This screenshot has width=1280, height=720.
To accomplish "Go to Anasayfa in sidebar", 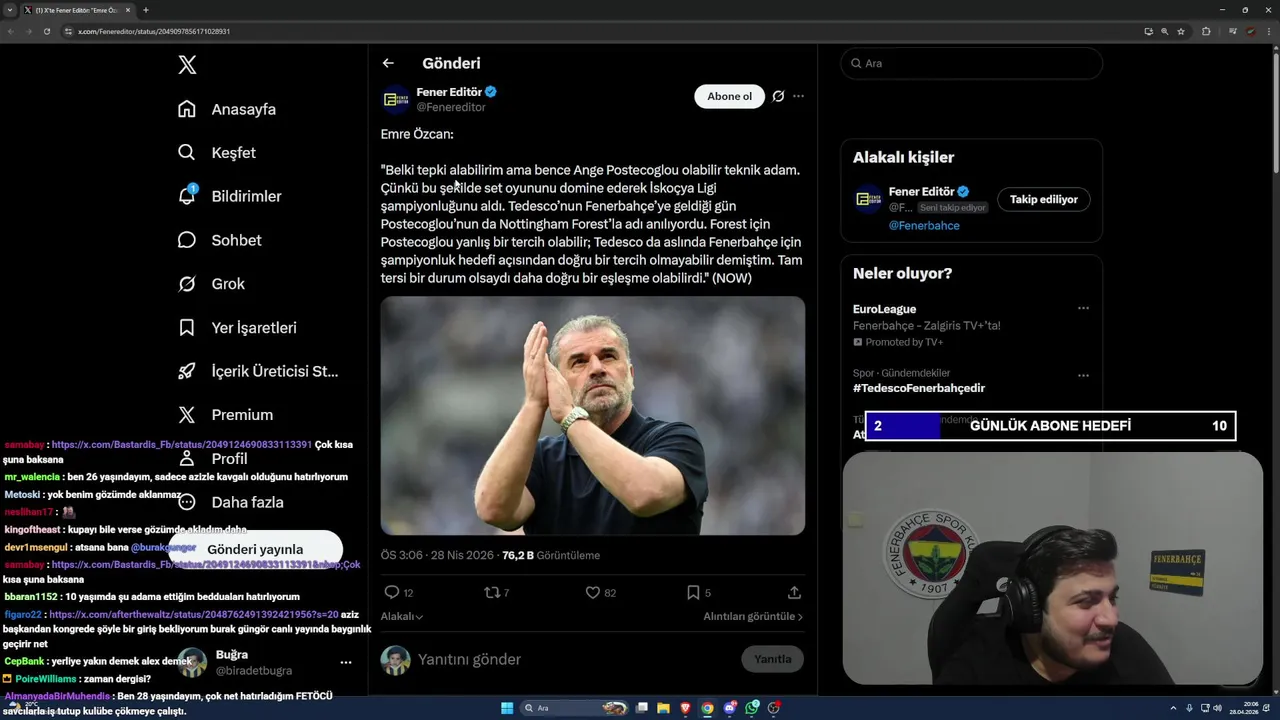I will pyautogui.click(x=227, y=109).
